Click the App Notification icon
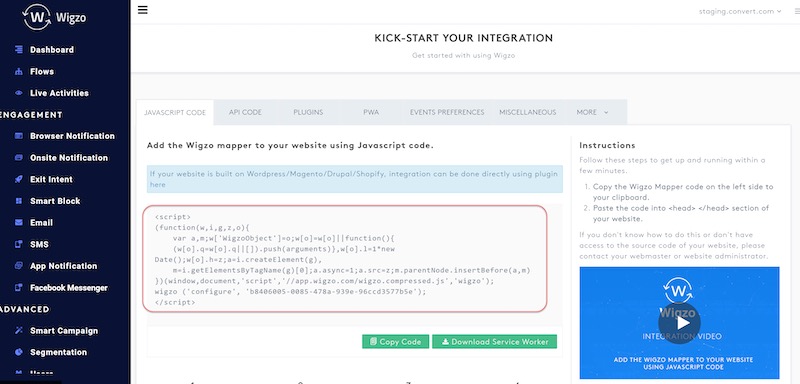 coord(19,266)
